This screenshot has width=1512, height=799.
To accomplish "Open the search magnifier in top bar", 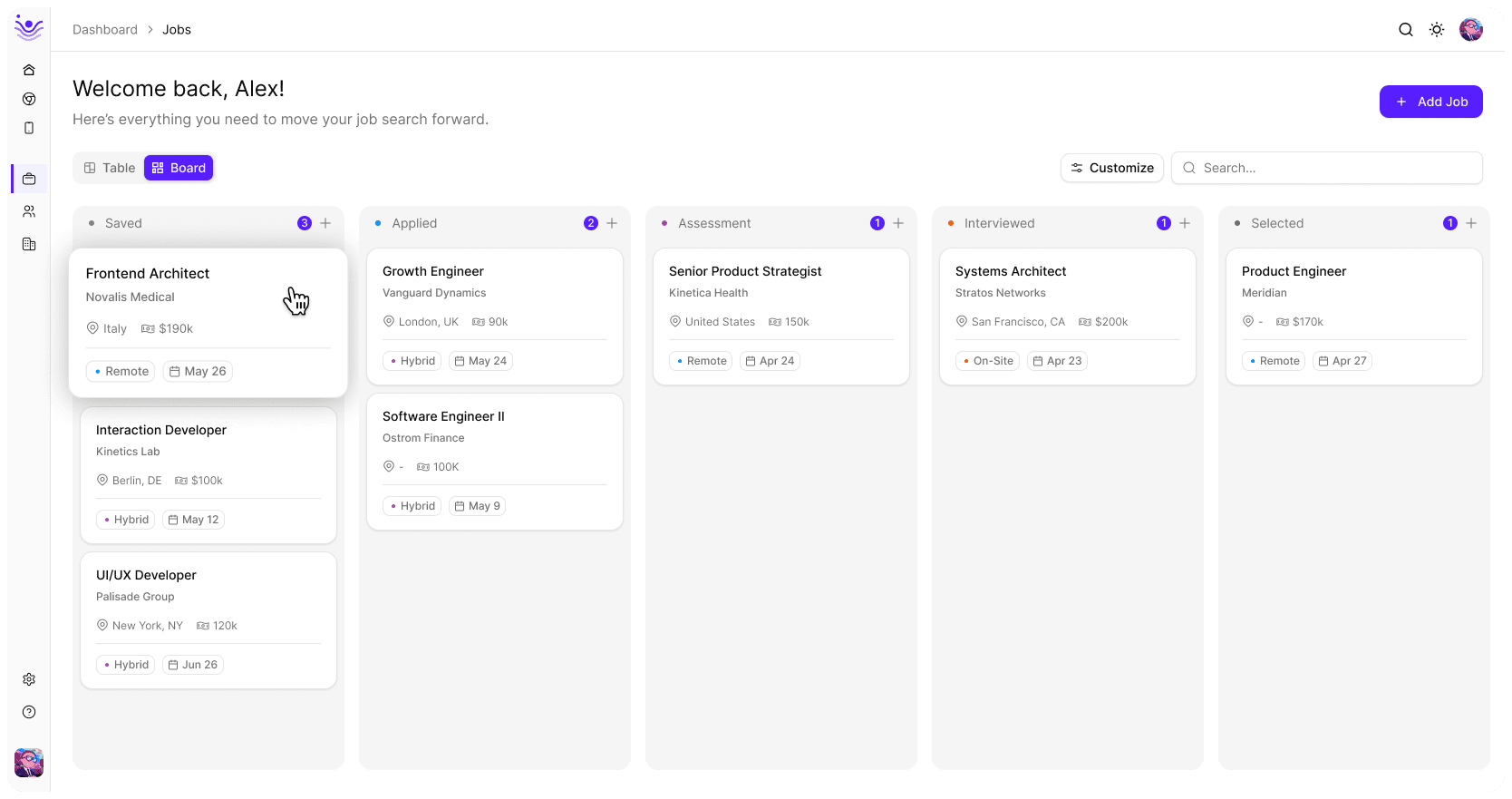I will click(x=1406, y=29).
